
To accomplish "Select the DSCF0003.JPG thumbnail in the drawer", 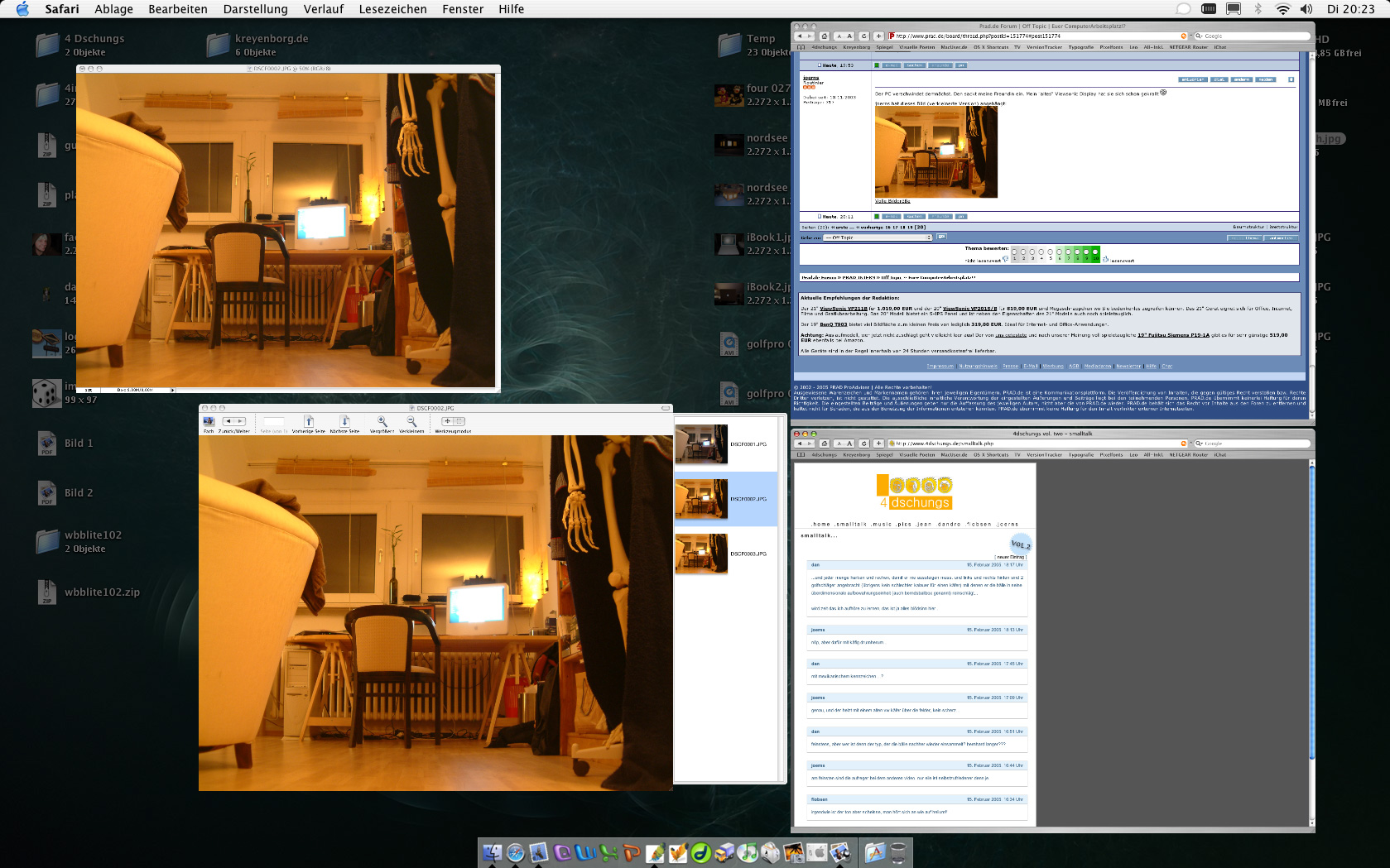I will click(701, 554).
